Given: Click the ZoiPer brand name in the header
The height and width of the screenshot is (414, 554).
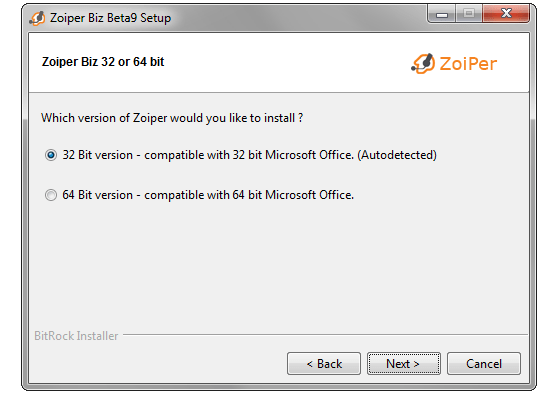Looking at the screenshot, I should tap(468, 64).
